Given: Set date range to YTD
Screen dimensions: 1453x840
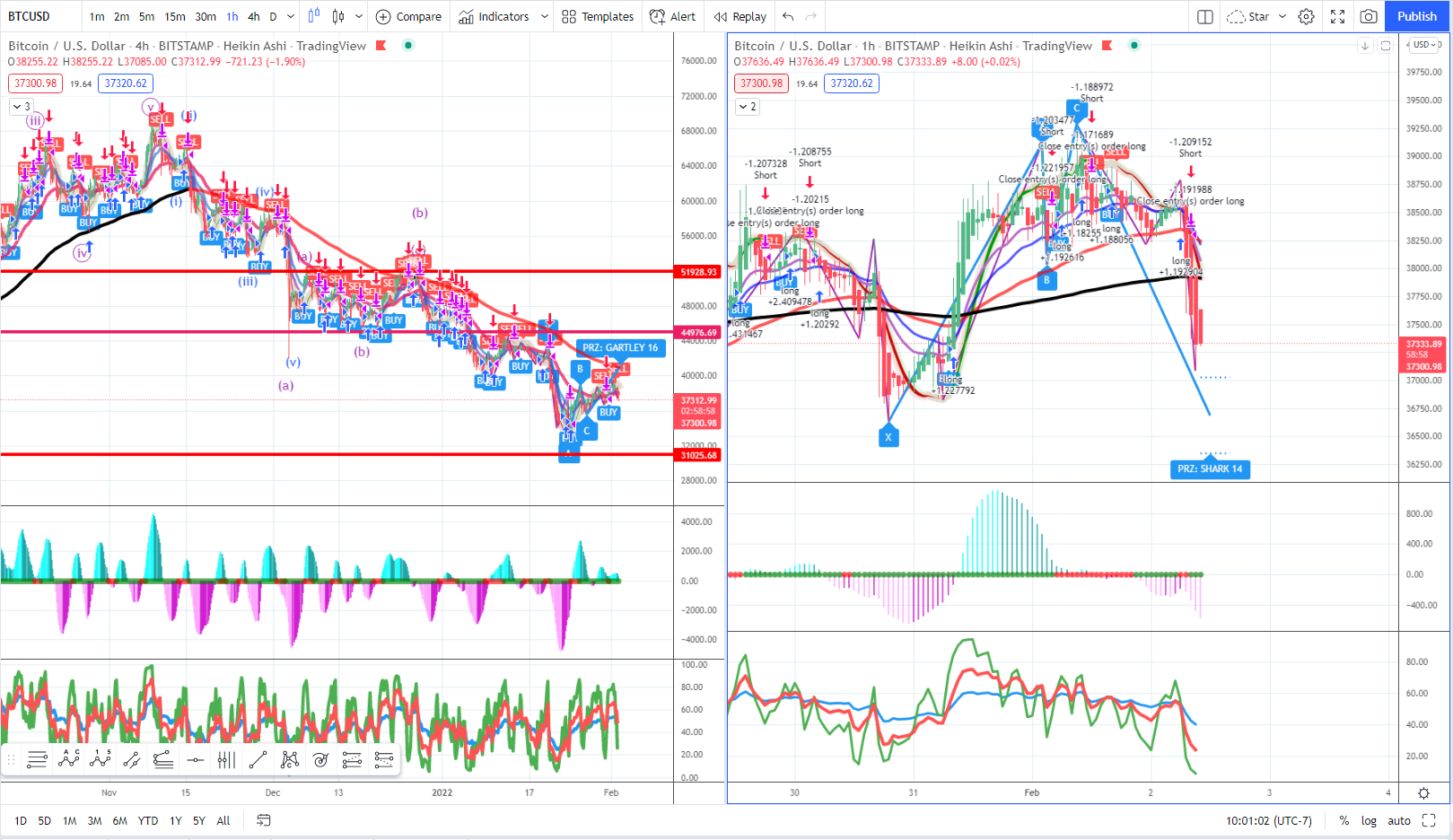Looking at the screenshot, I should pos(148,820).
